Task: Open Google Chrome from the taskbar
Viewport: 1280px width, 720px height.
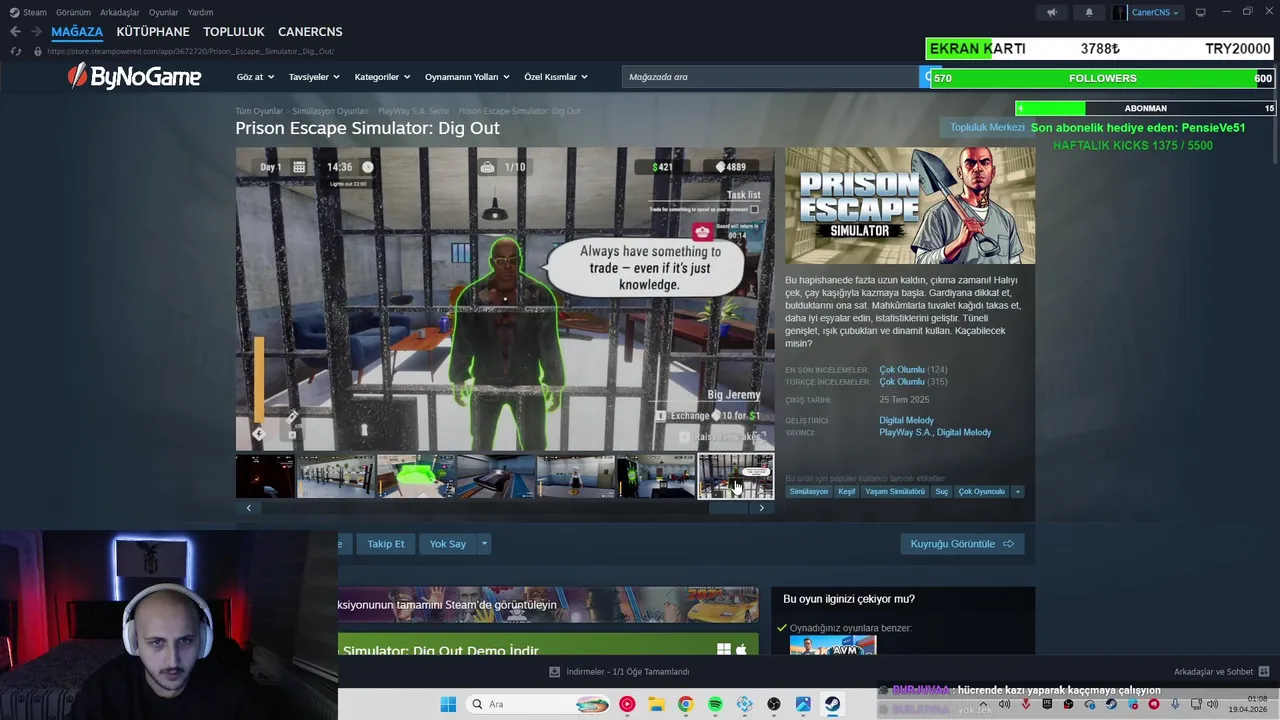Action: tap(685, 704)
